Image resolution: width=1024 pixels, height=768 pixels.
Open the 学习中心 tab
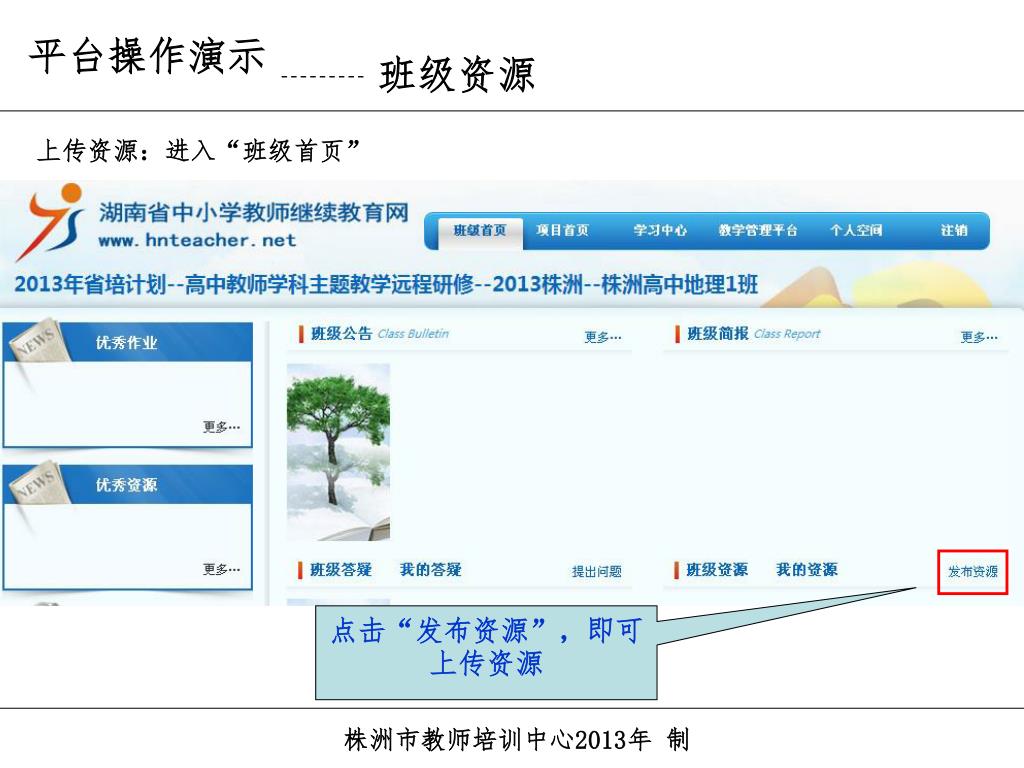(x=660, y=231)
